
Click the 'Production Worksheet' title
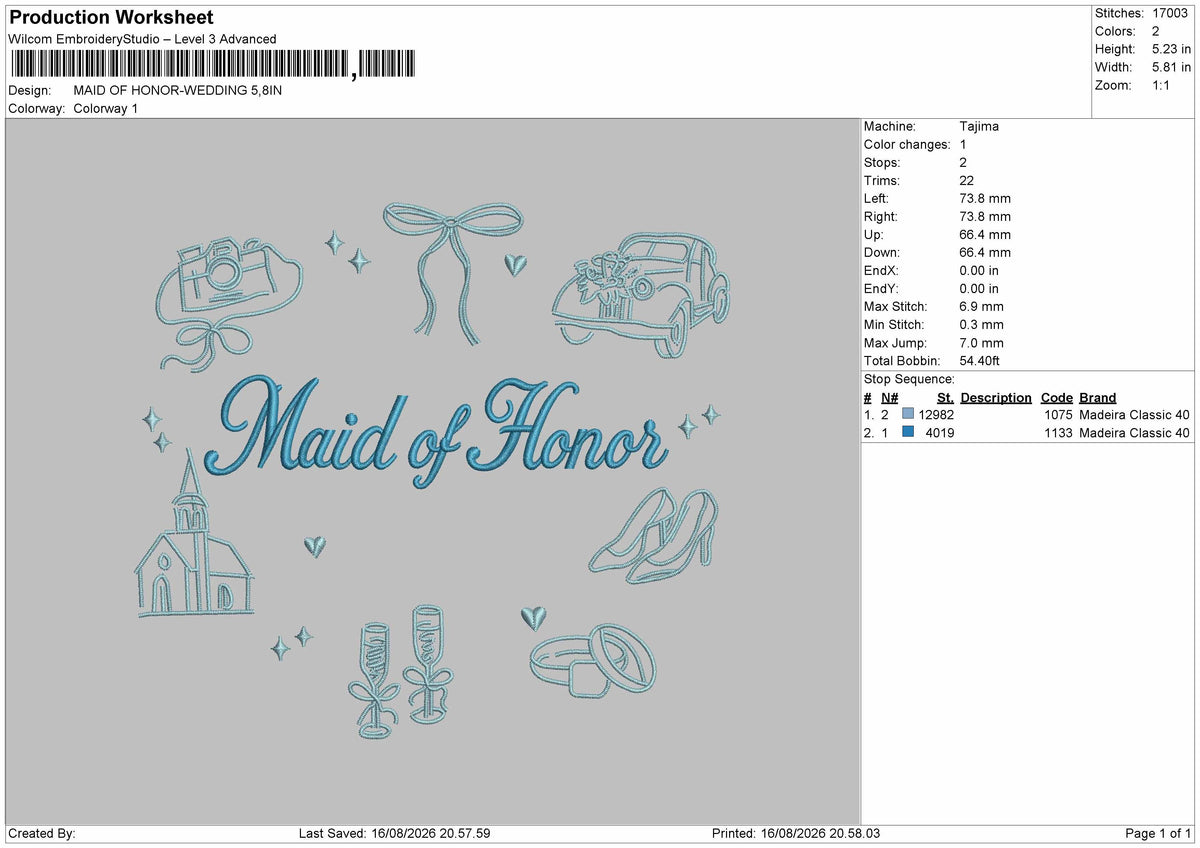(111, 18)
